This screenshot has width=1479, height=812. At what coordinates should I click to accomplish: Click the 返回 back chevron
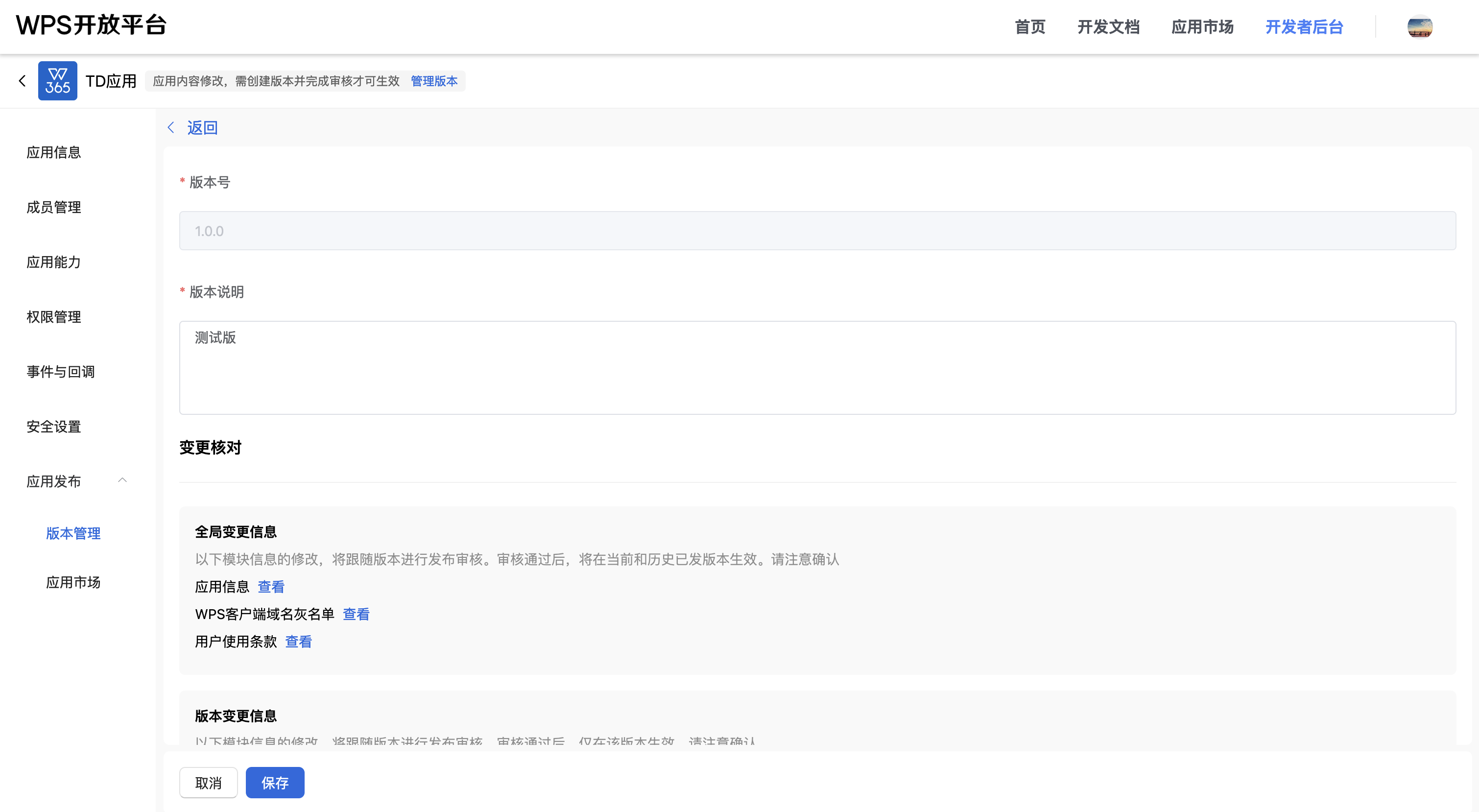pyautogui.click(x=170, y=127)
